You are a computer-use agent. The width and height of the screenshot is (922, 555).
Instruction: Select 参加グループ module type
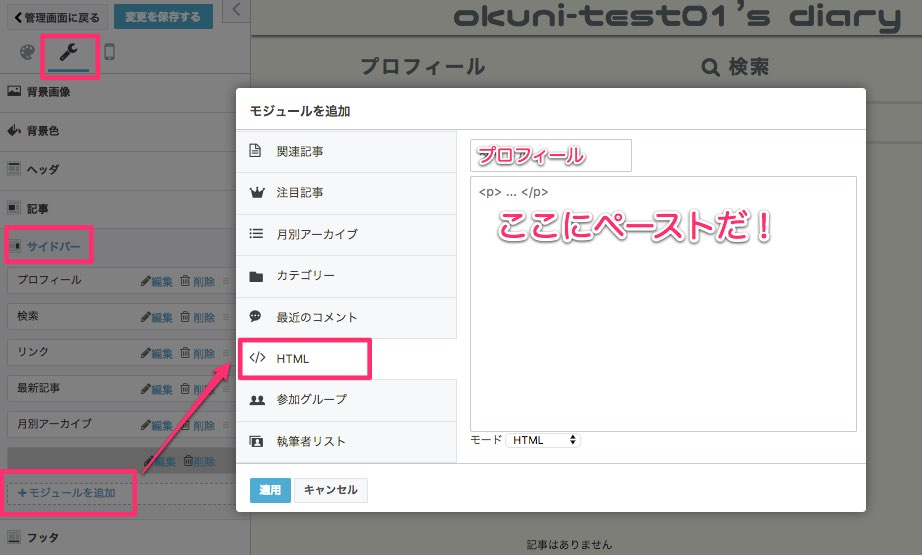point(346,400)
